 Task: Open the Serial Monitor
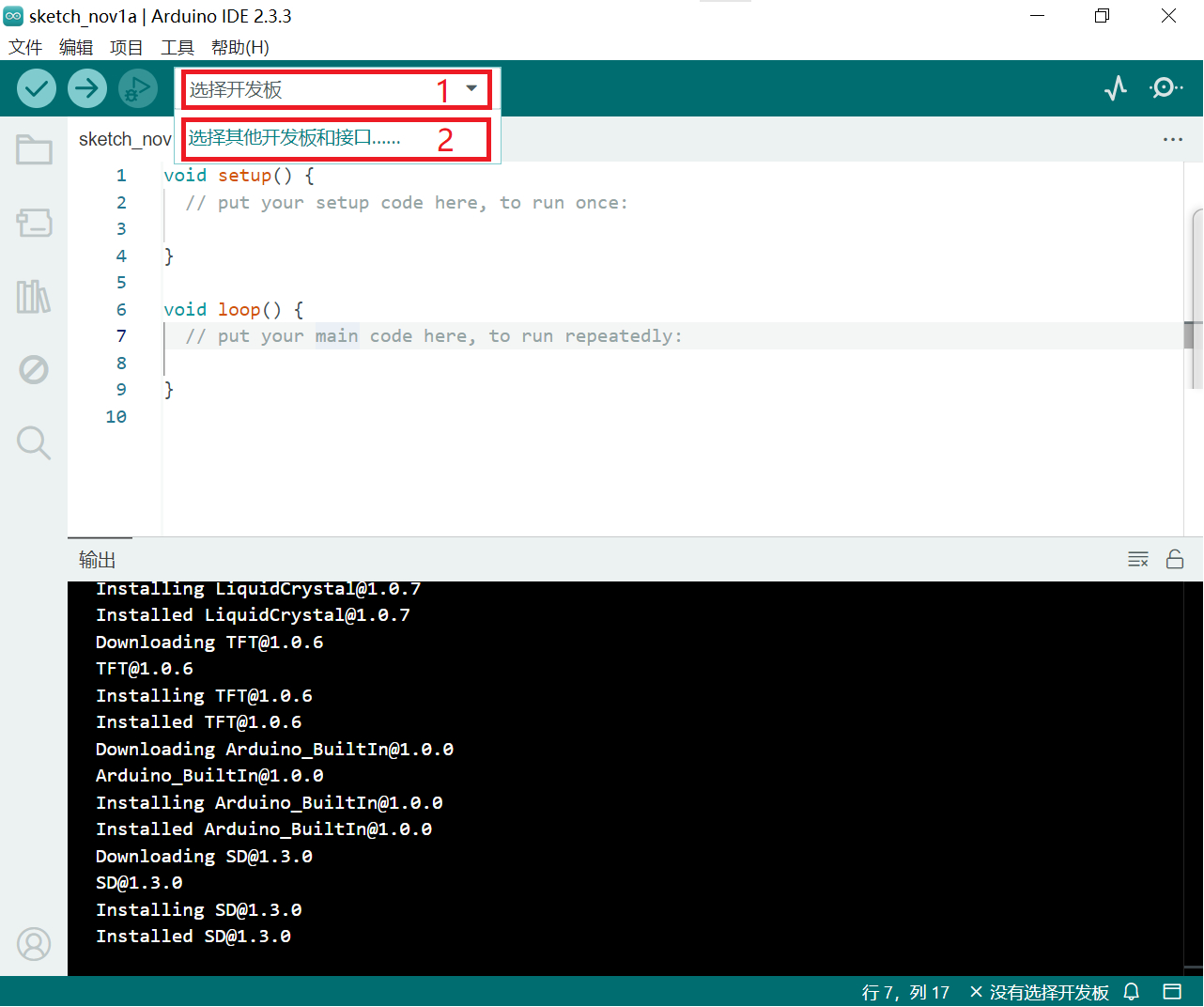coord(1165,88)
